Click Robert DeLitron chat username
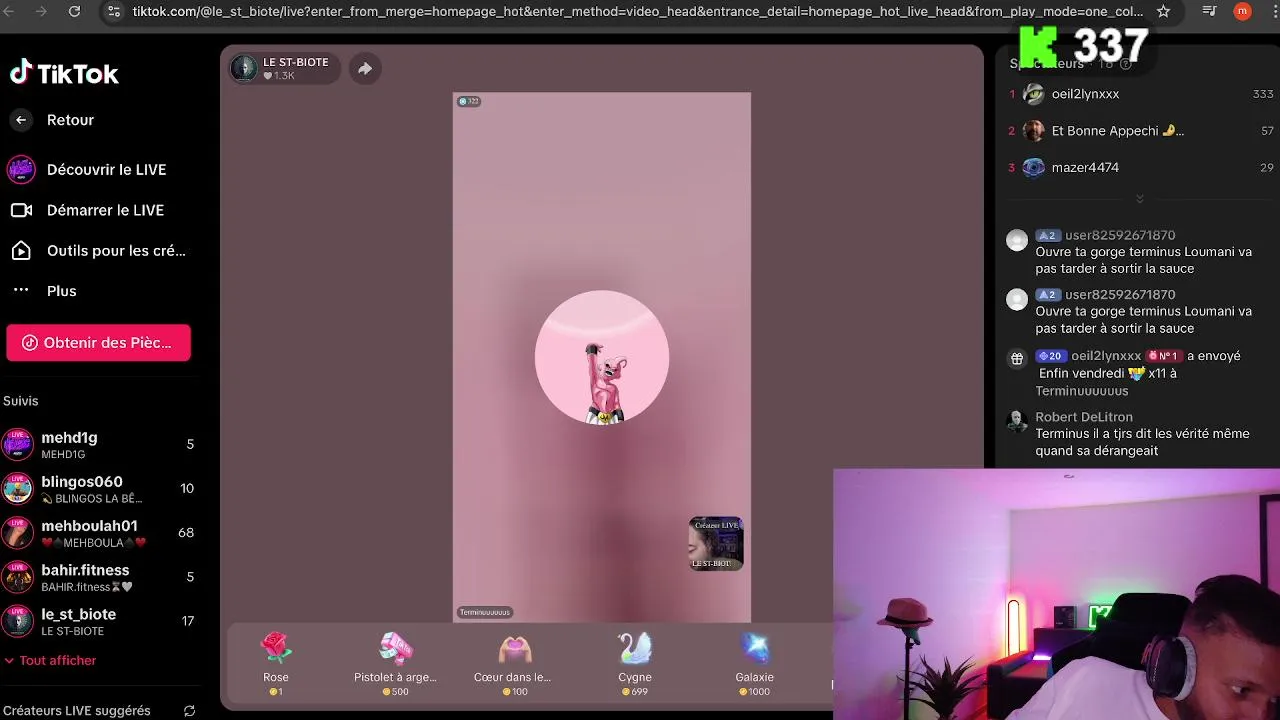The height and width of the screenshot is (720, 1280). pos(1084,417)
